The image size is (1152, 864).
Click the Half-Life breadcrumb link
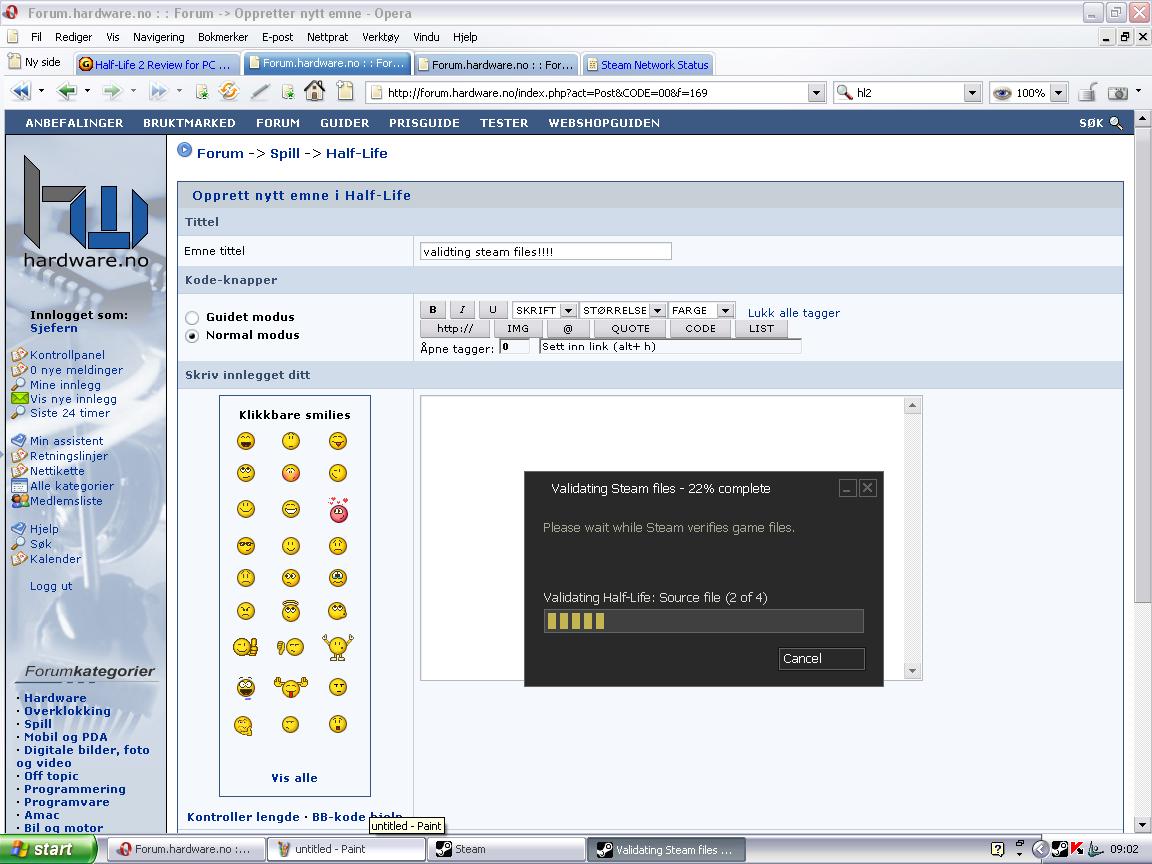point(356,153)
